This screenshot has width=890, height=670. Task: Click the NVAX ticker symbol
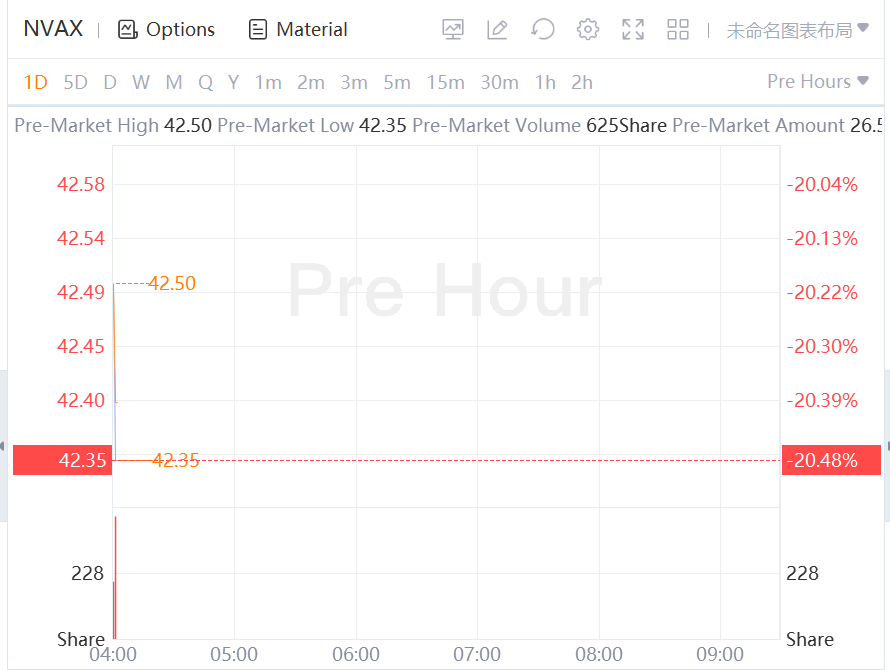pos(53,29)
